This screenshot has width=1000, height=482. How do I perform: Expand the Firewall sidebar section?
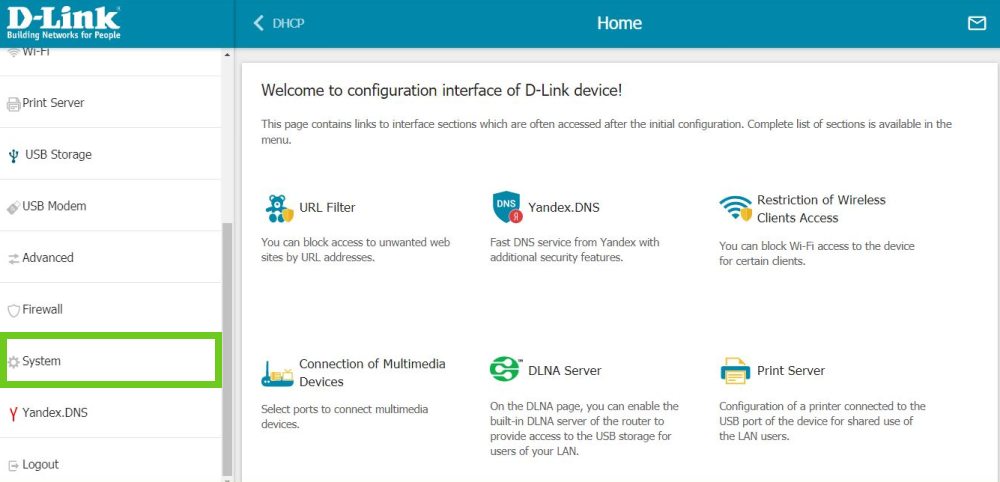click(x=43, y=310)
